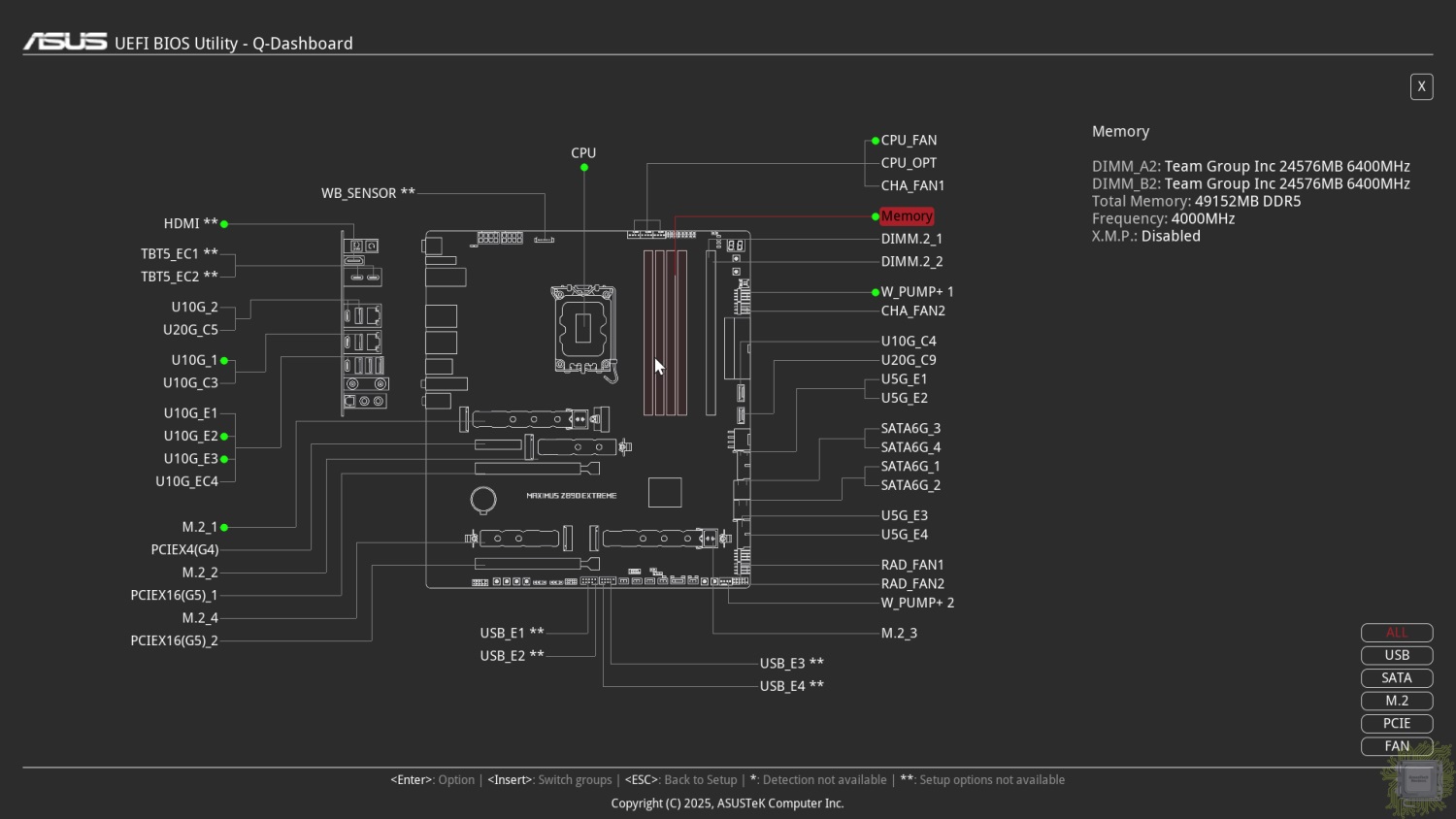Filter the dashboard by PCIE
Viewport: 1456px width, 819px height.
pyautogui.click(x=1396, y=724)
